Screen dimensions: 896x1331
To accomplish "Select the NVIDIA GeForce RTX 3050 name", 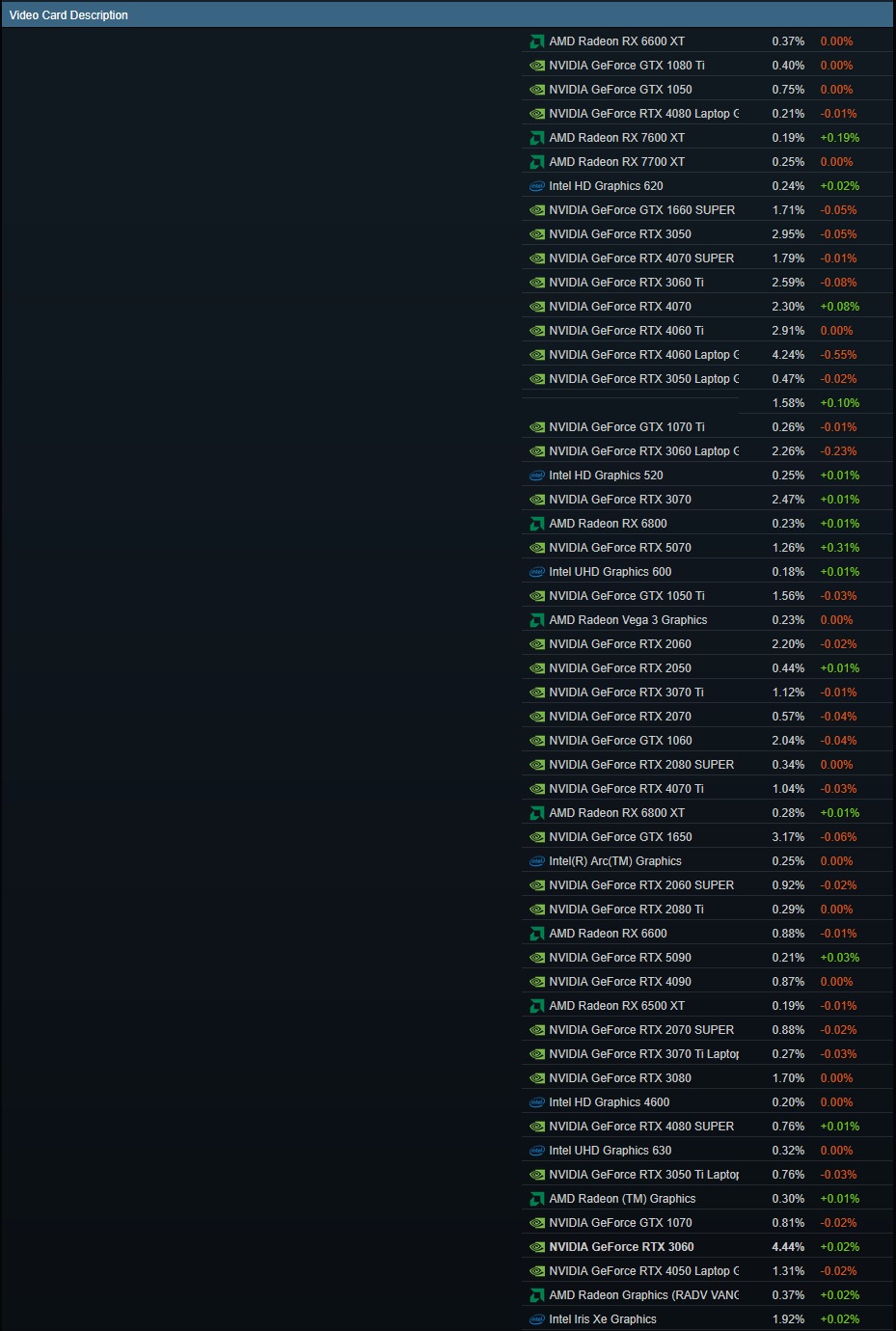I will [620, 234].
